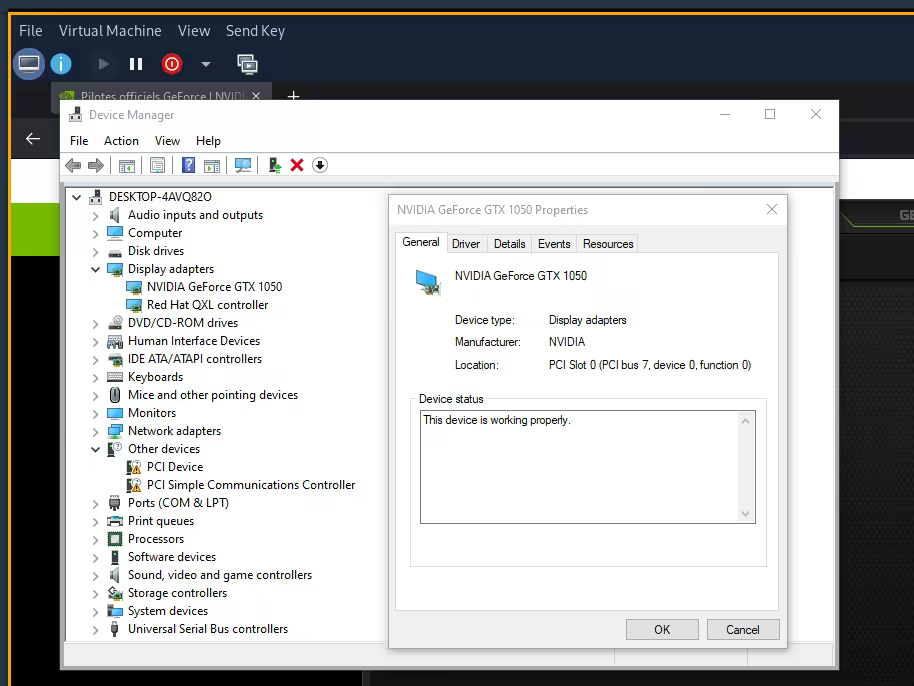Select PCI Simple Communications Controller
The image size is (914, 686).
[251, 485]
